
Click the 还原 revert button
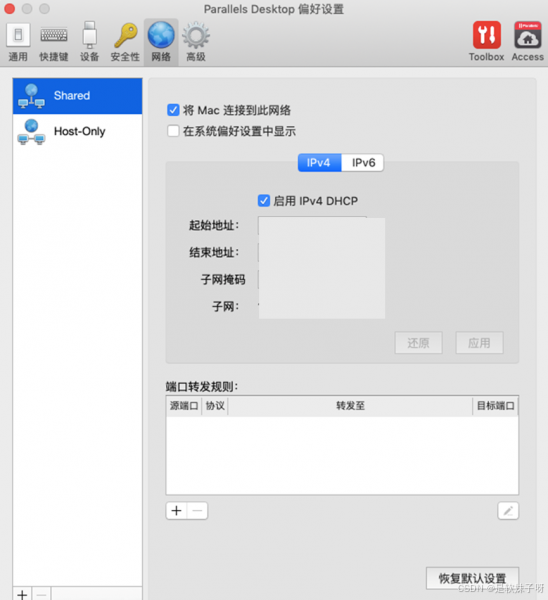point(419,342)
